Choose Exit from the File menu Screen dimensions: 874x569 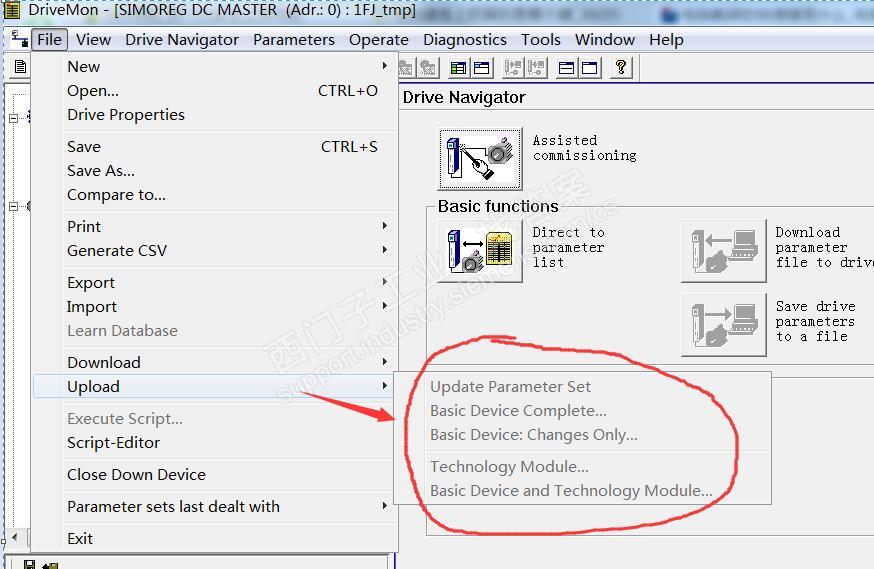(x=215, y=538)
